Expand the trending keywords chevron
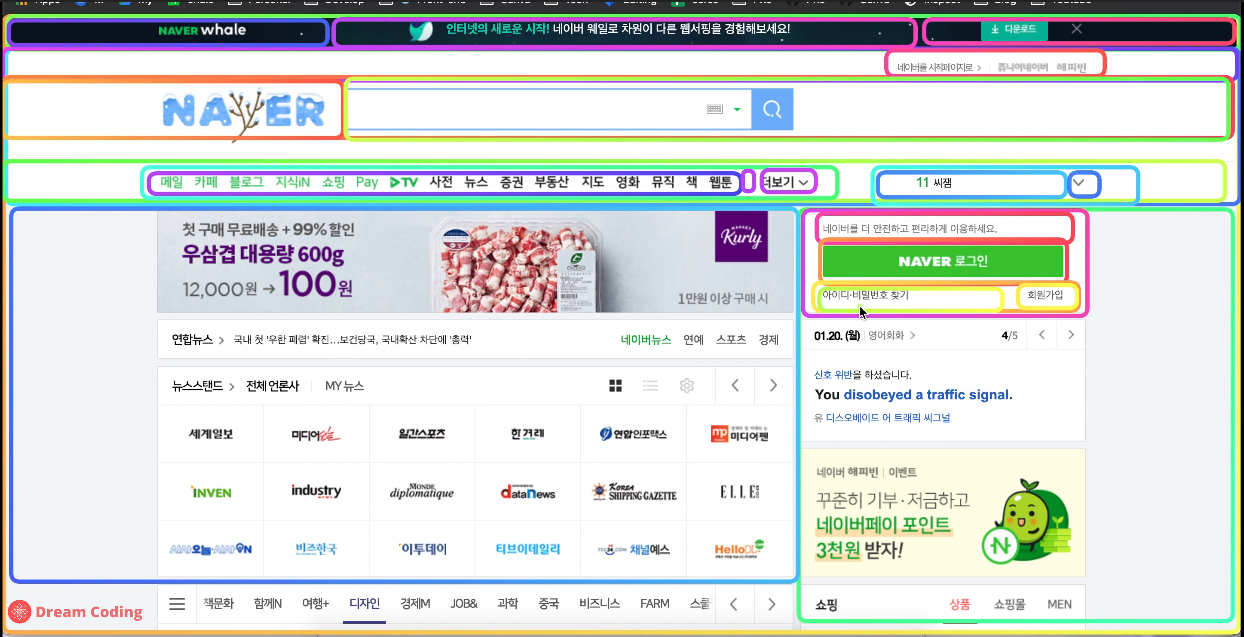Screen dimensions: 1244x637 tap(1079, 183)
